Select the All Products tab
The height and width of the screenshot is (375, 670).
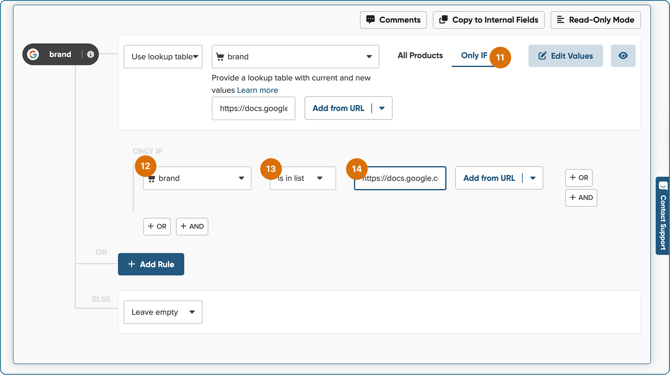420,56
